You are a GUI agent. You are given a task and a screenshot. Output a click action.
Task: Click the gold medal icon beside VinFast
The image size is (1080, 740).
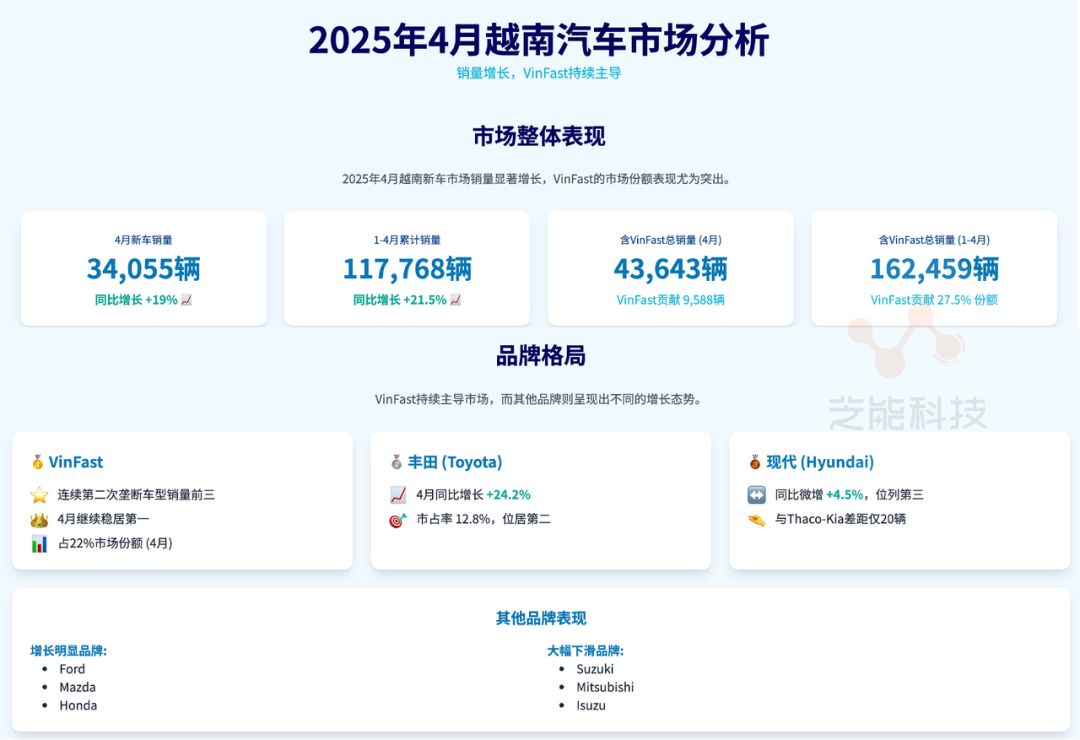click(x=37, y=462)
